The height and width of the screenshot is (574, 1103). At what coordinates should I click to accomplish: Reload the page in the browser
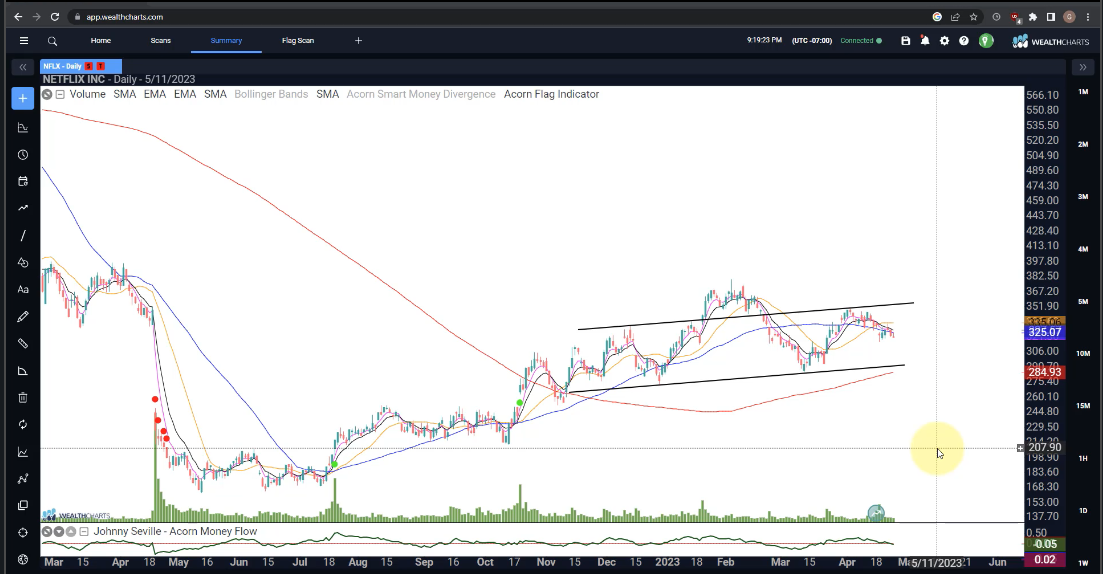55,17
